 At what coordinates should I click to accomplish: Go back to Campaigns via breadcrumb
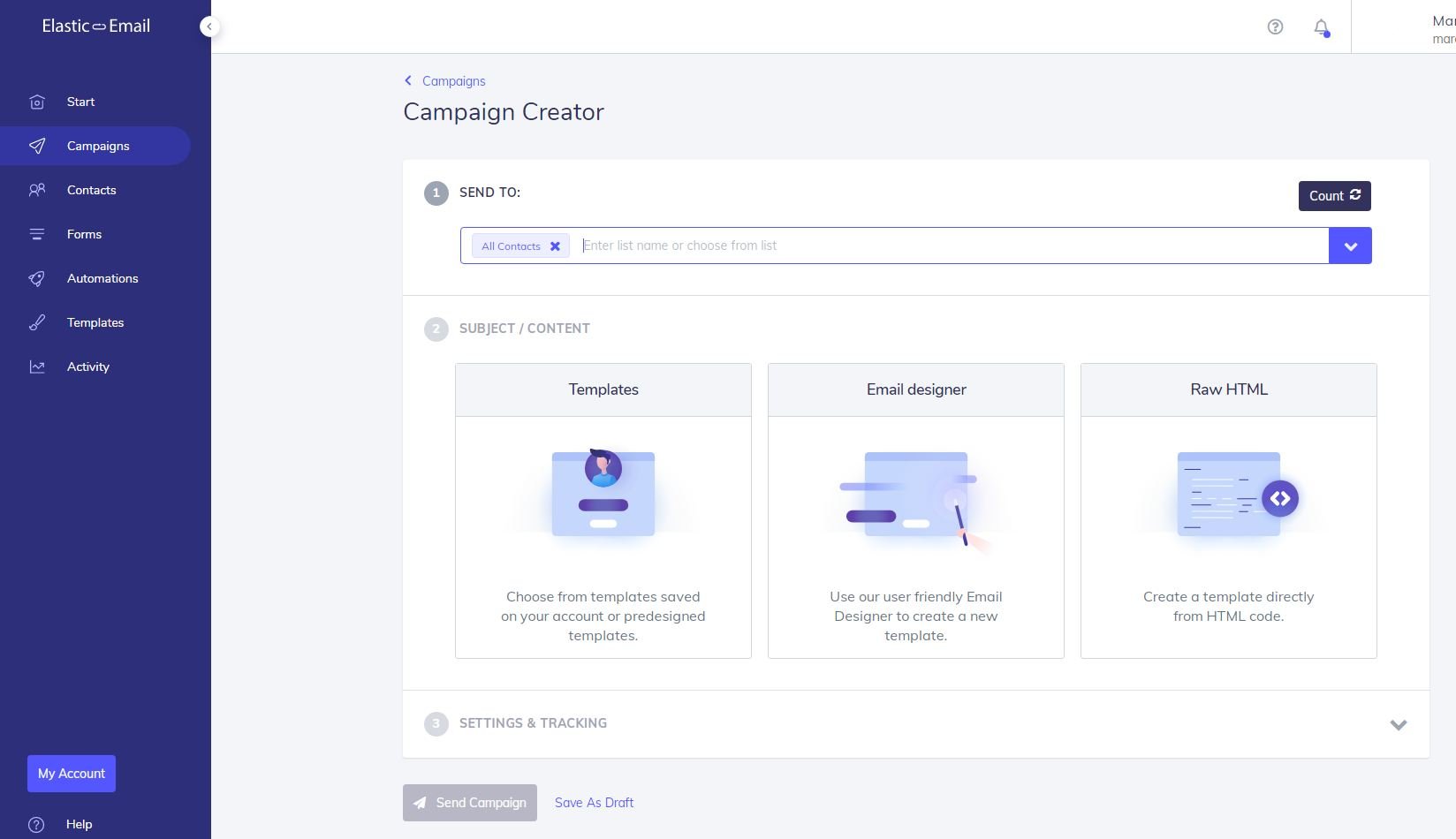pyautogui.click(x=453, y=81)
